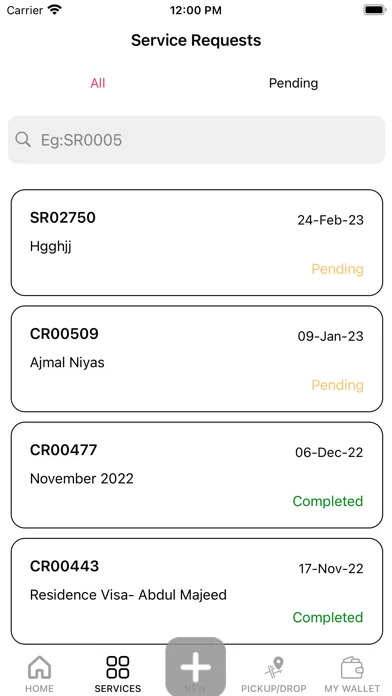Tap the Home icon in bottom bar
The image size is (392, 696).
(39, 667)
